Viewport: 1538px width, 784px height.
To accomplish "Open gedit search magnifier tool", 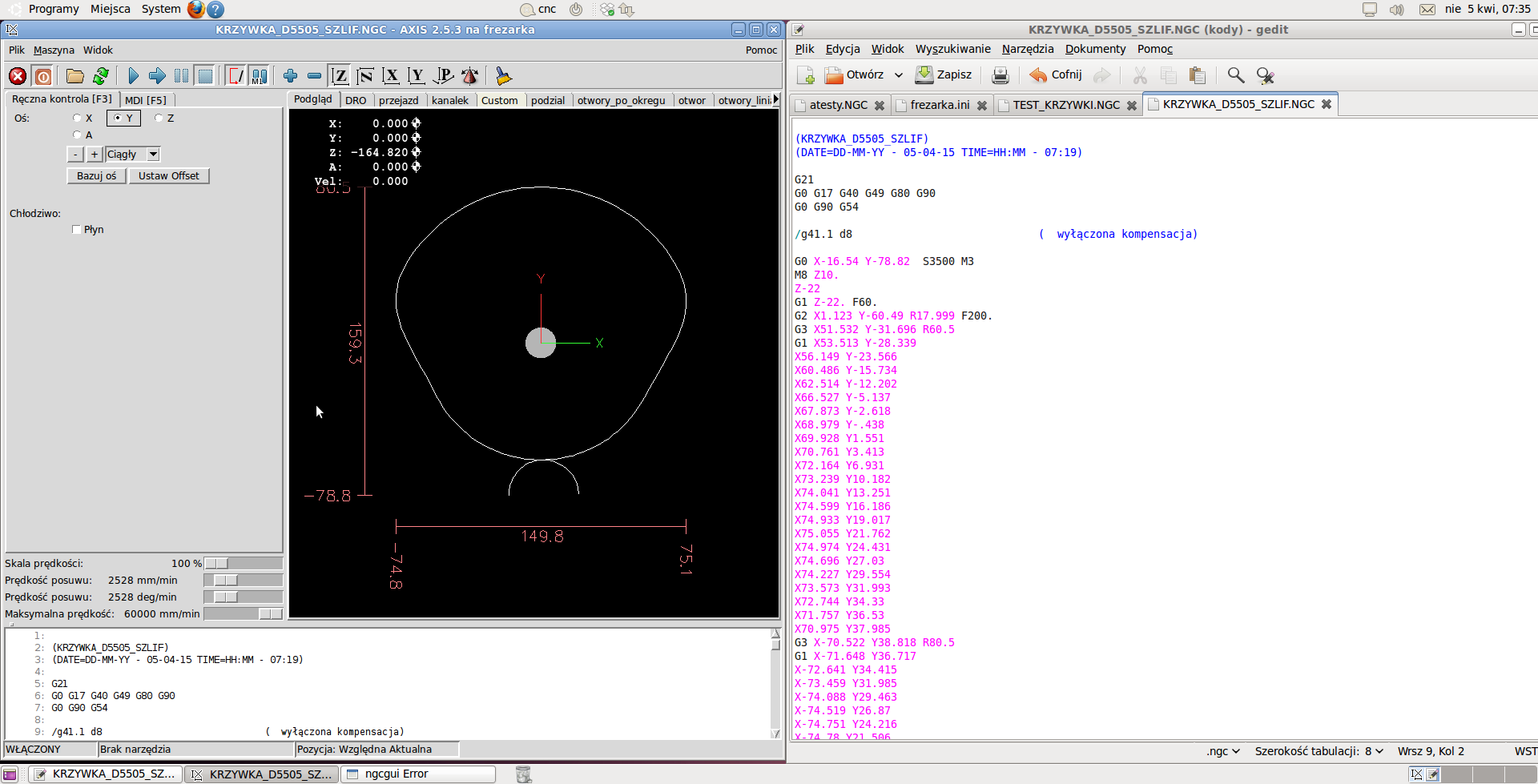I will pyautogui.click(x=1236, y=75).
